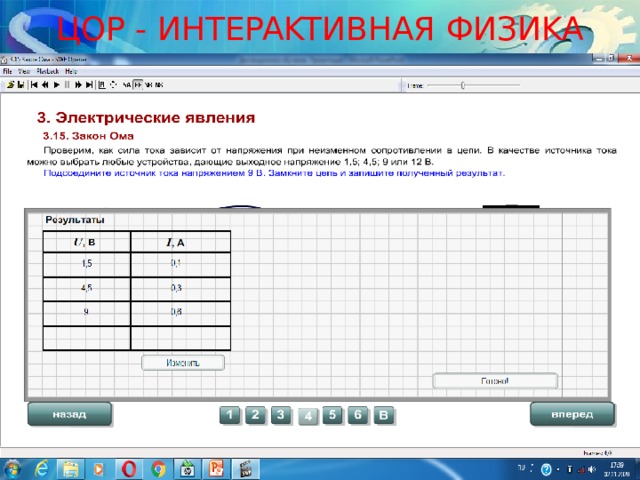Open the Windows Start button
Screen dimensions: 640x480
click(x=11, y=469)
